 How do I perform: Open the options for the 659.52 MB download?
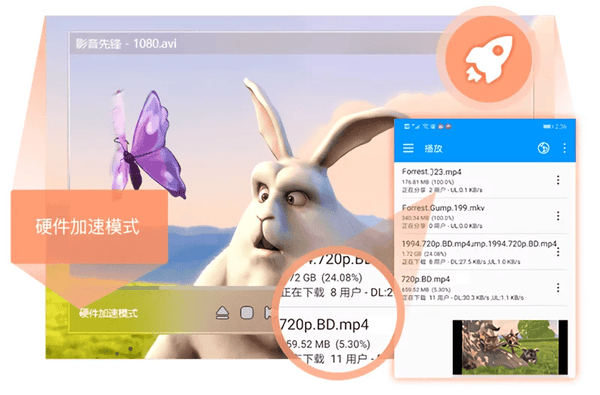coord(558,287)
